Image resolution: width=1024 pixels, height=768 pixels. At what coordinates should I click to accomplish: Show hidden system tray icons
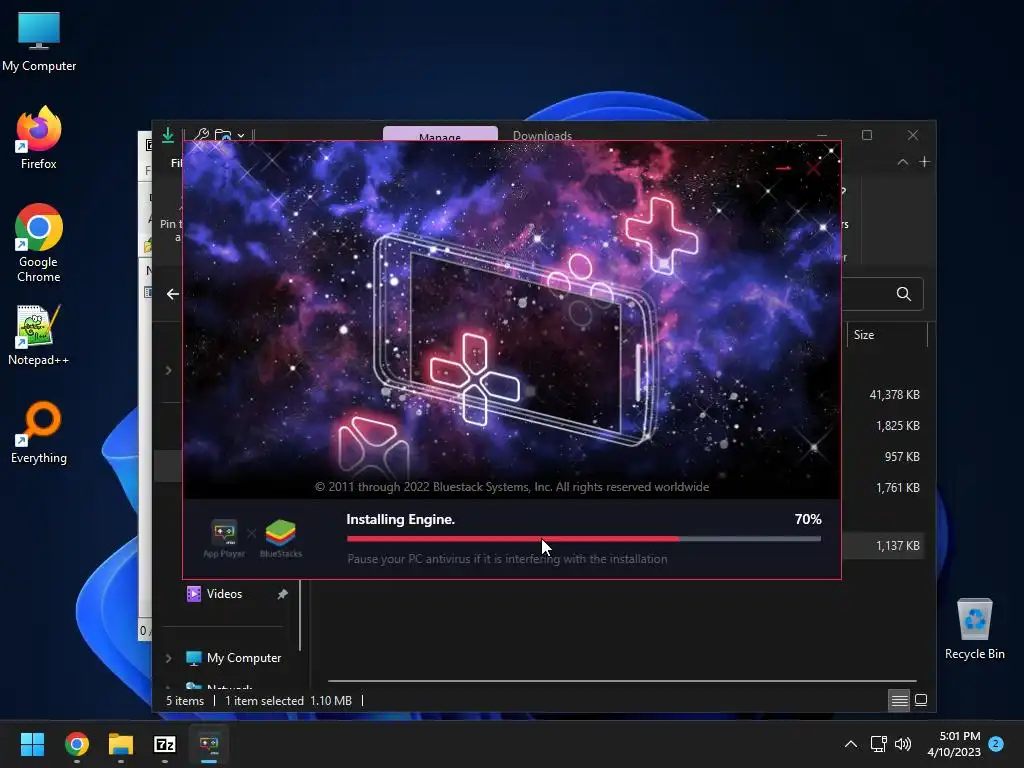point(851,744)
